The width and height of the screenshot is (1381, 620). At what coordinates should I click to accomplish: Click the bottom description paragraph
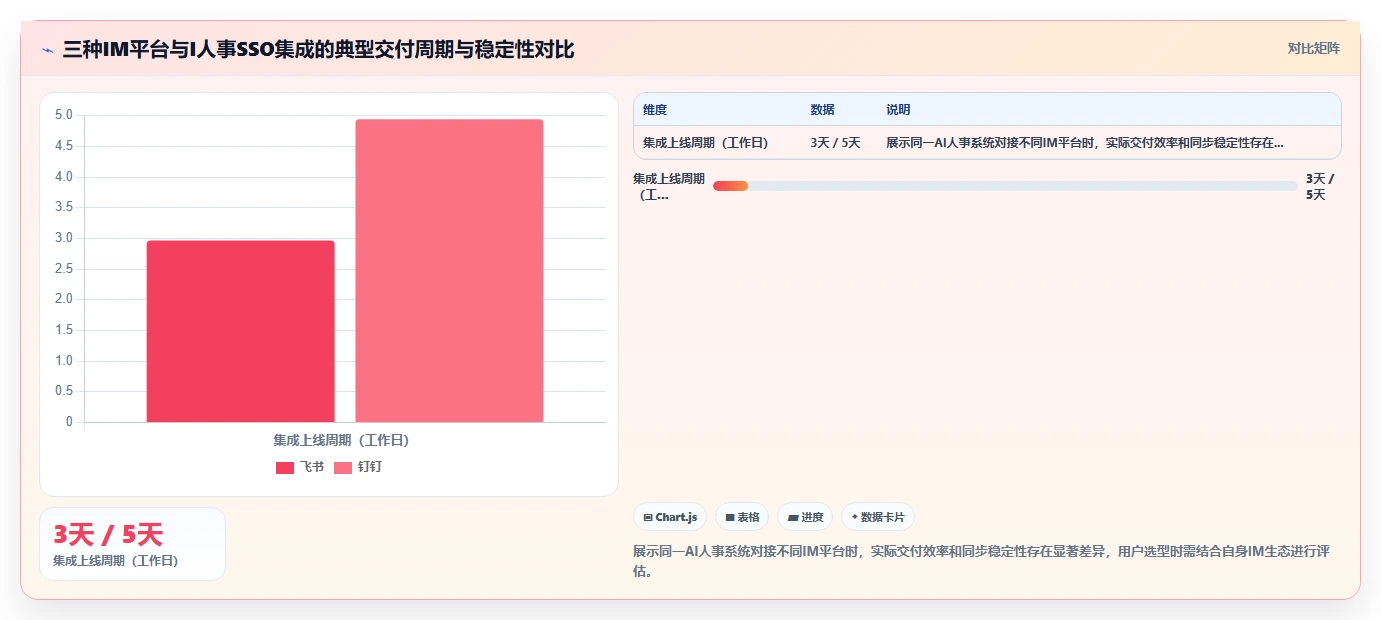(x=981, y=561)
